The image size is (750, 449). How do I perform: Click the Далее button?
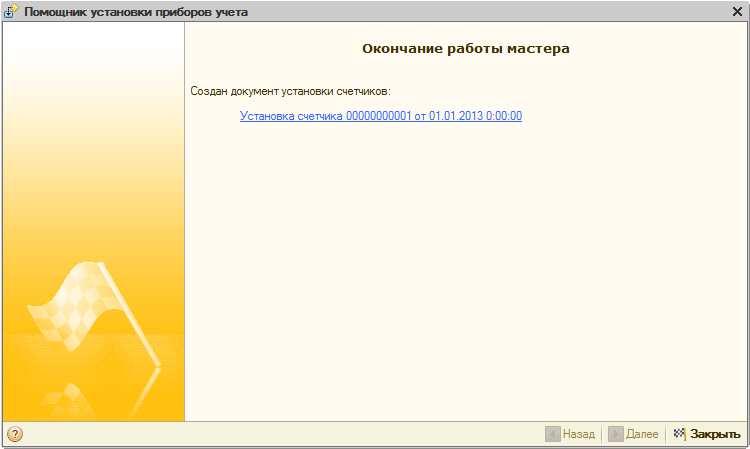(x=633, y=434)
